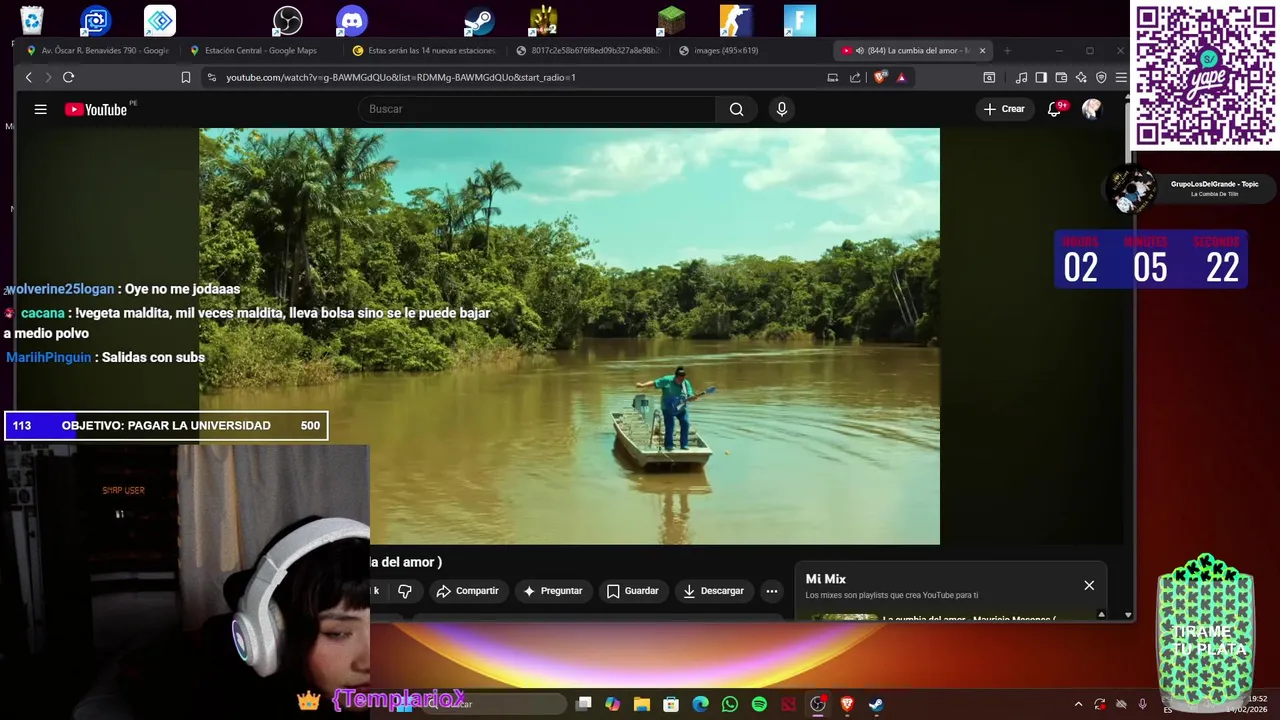
Task: Focus the YouTube Buscar search field
Action: pos(536,109)
